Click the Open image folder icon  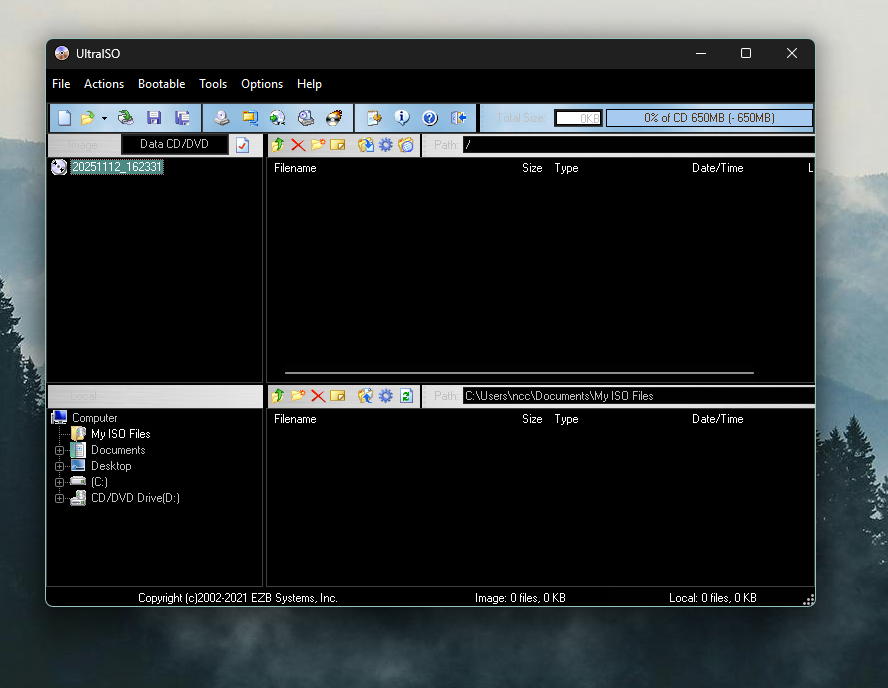point(87,118)
